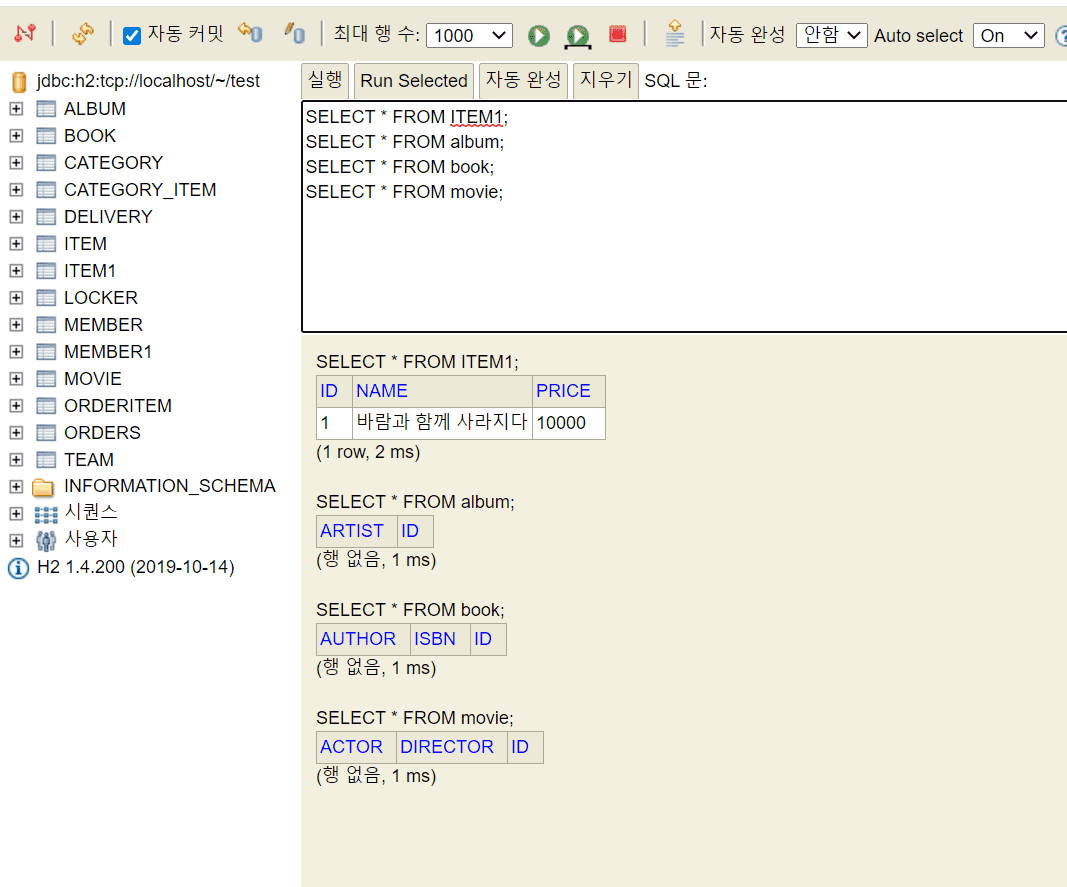The height and width of the screenshot is (887, 1067).
Task: Select the ITEM table name in tree
Action: tap(85, 244)
